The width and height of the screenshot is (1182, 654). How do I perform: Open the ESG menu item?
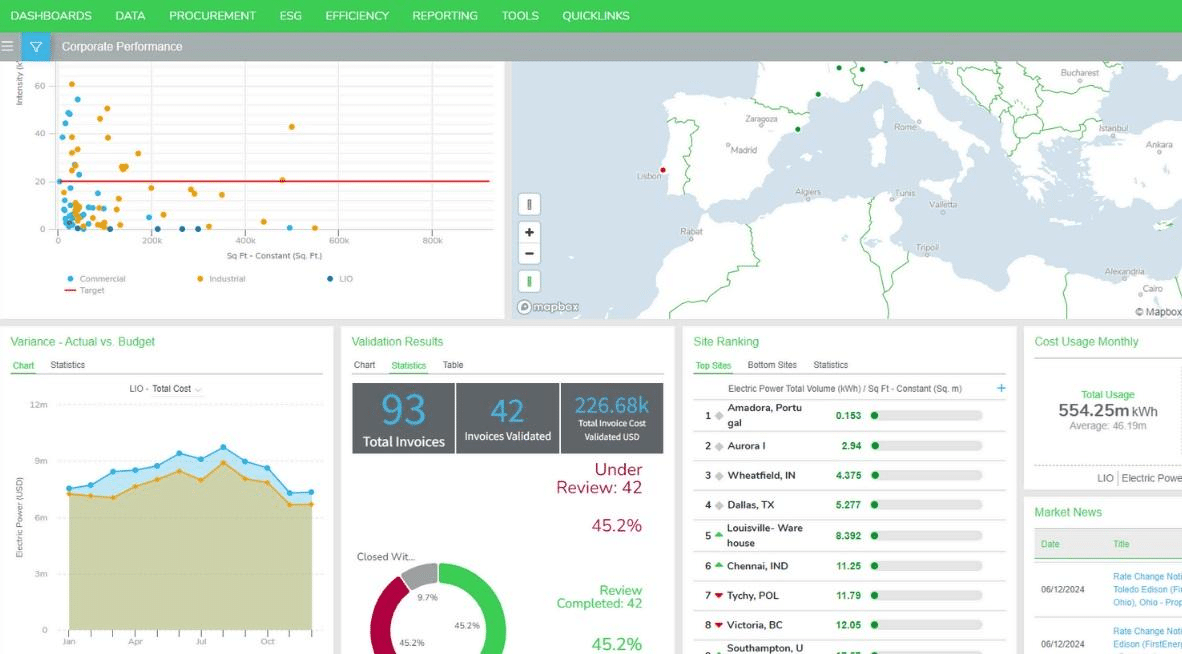click(290, 16)
